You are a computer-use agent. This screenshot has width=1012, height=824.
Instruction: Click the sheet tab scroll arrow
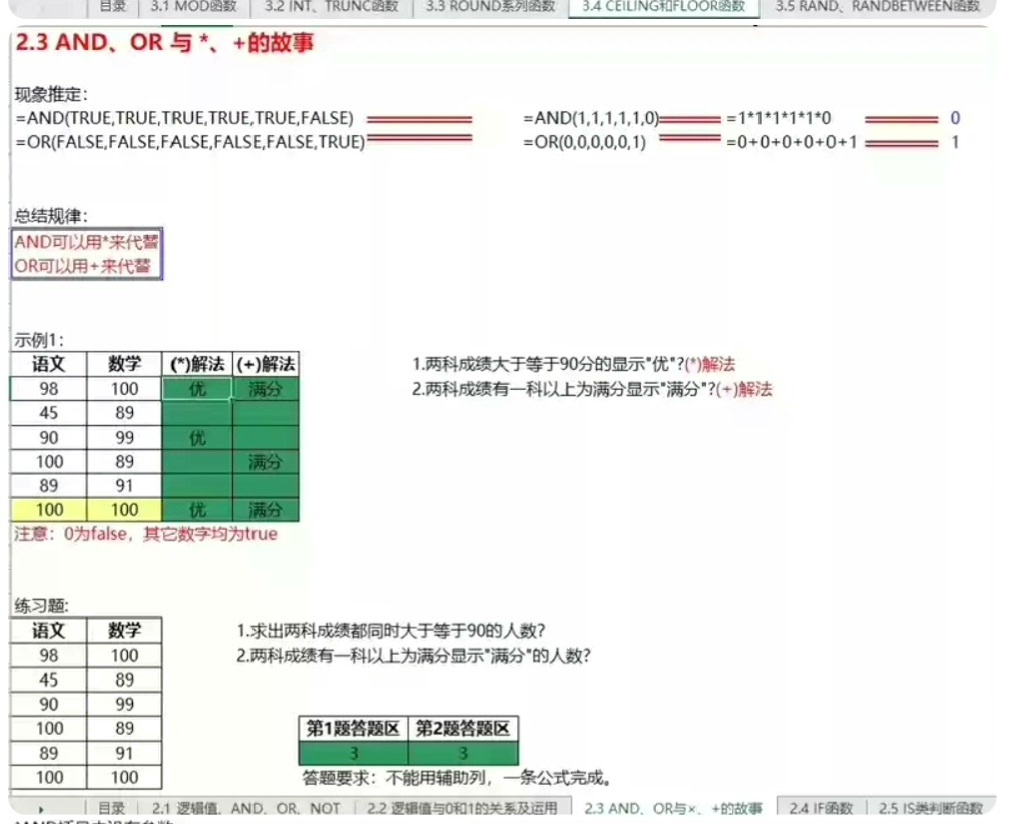[41, 809]
